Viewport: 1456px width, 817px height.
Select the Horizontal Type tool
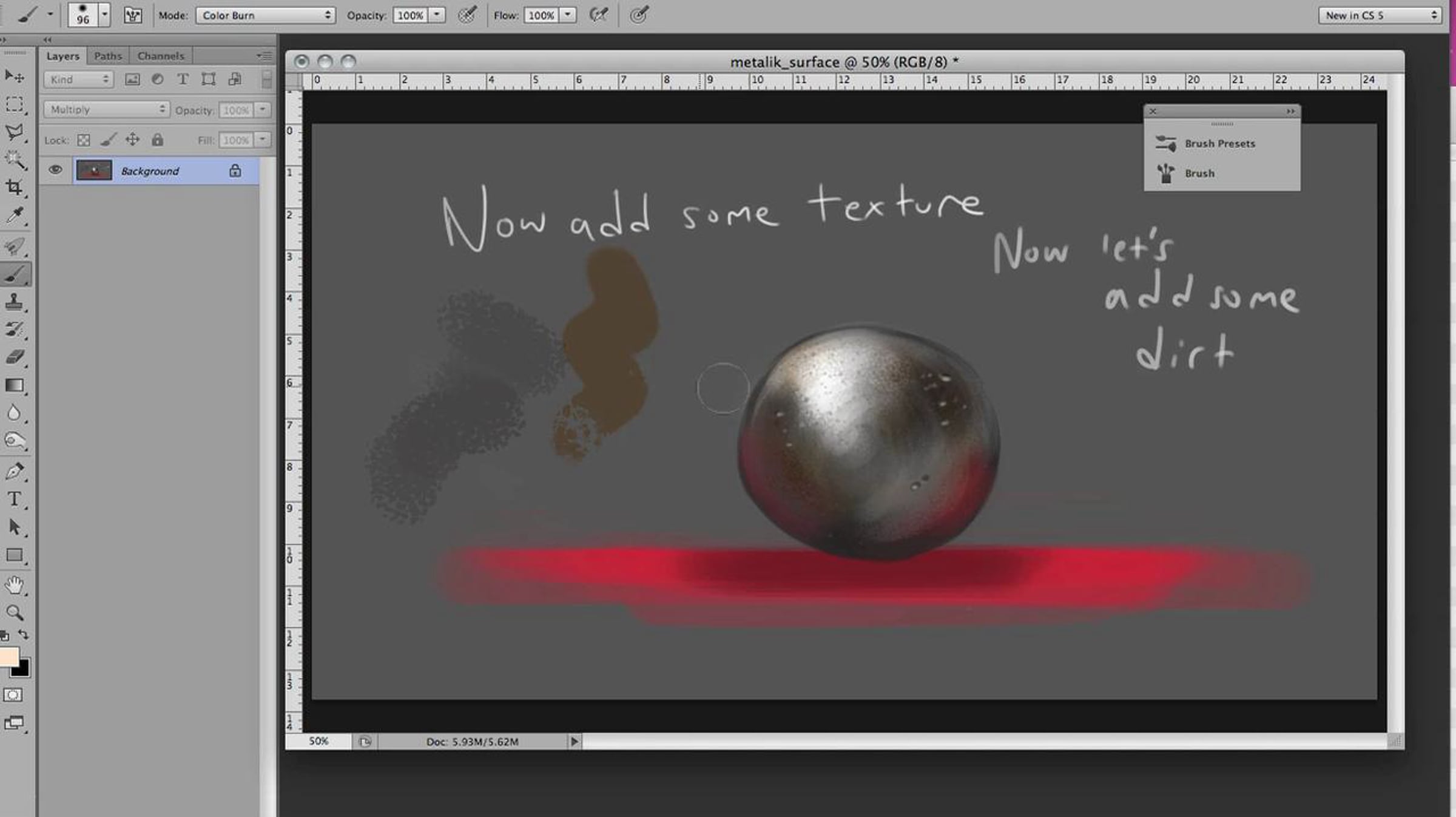(15, 499)
